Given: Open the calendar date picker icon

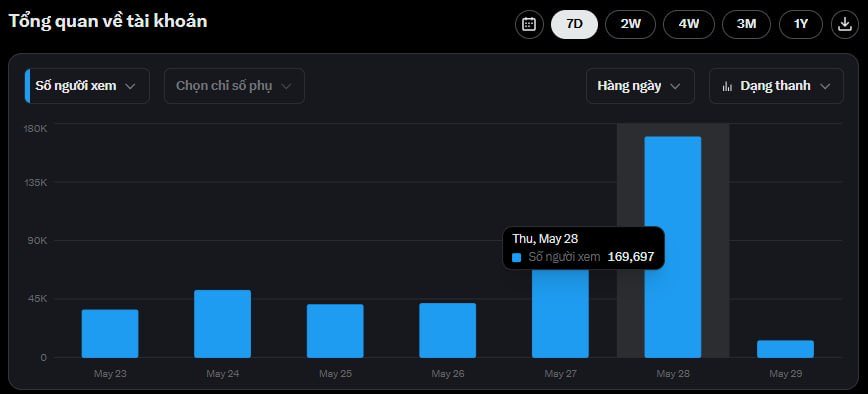Looking at the screenshot, I should (529, 24).
